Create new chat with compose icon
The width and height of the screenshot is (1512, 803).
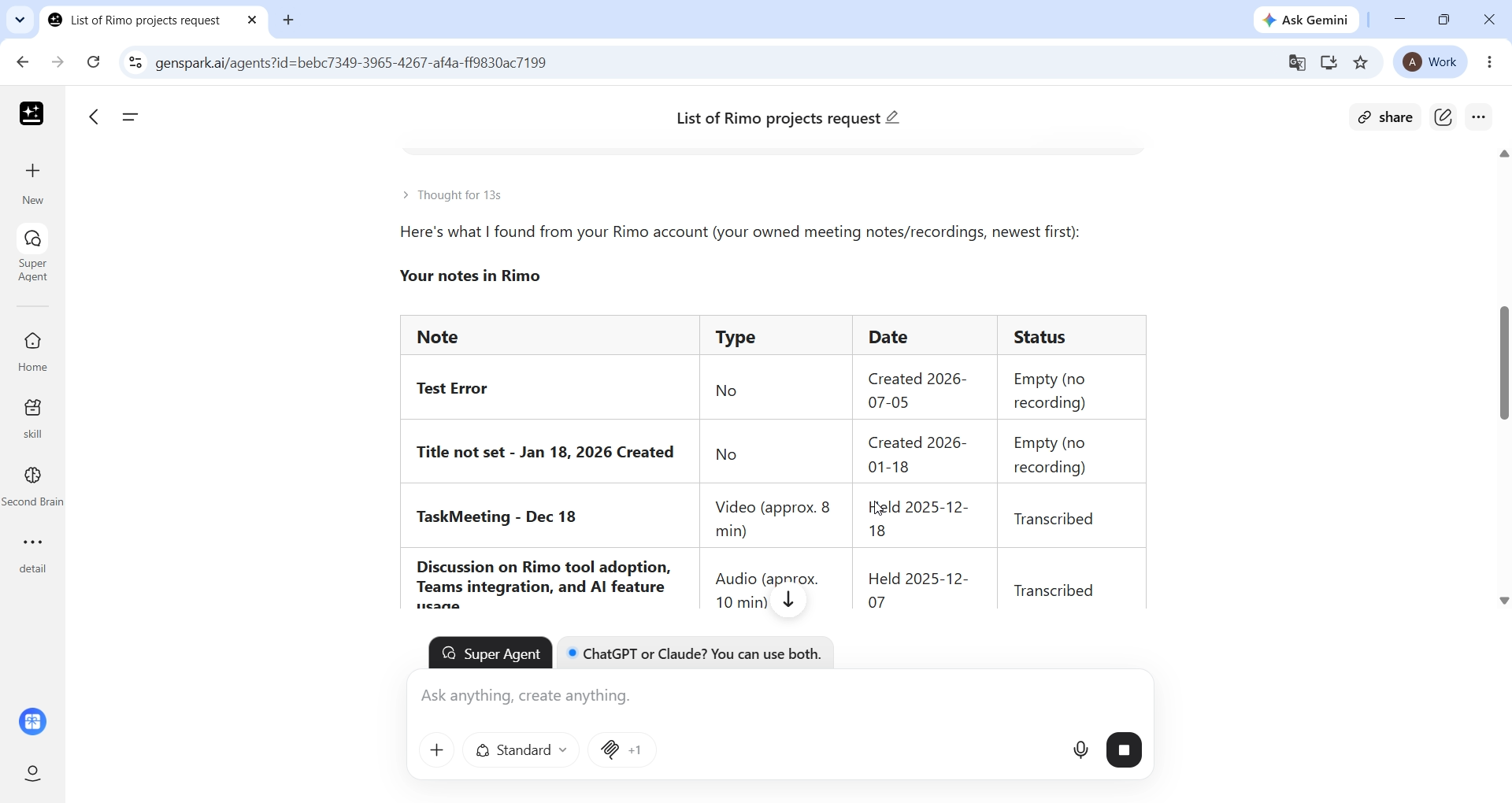(1444, 118)
